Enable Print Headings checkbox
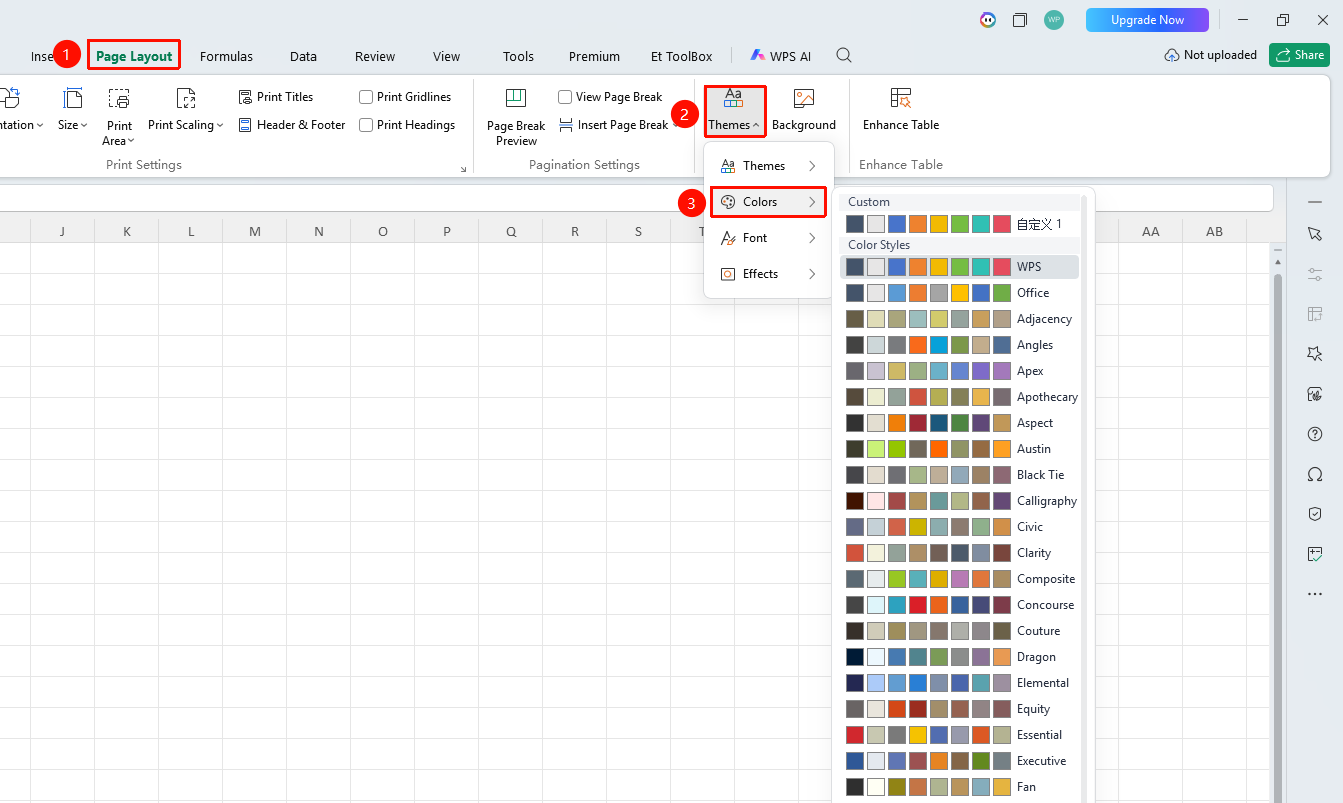Viewport: 1343px width, 803px height. pyautogui.click(x=366, y=125)
